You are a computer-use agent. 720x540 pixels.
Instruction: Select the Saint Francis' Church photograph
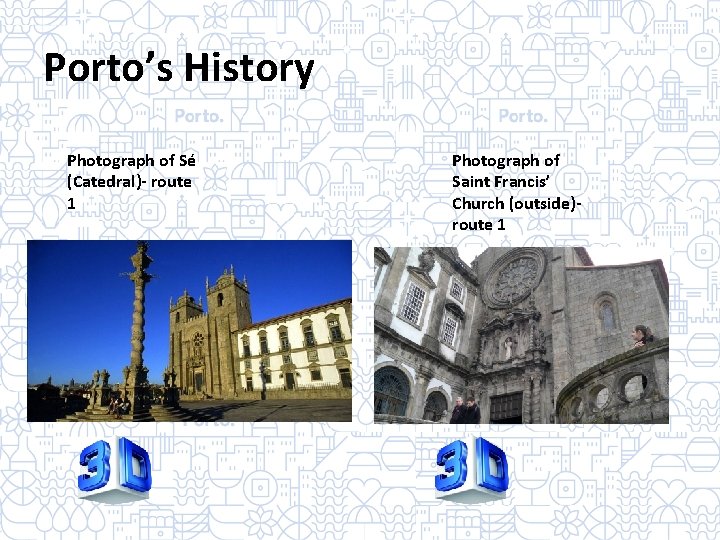coord(521,335)
